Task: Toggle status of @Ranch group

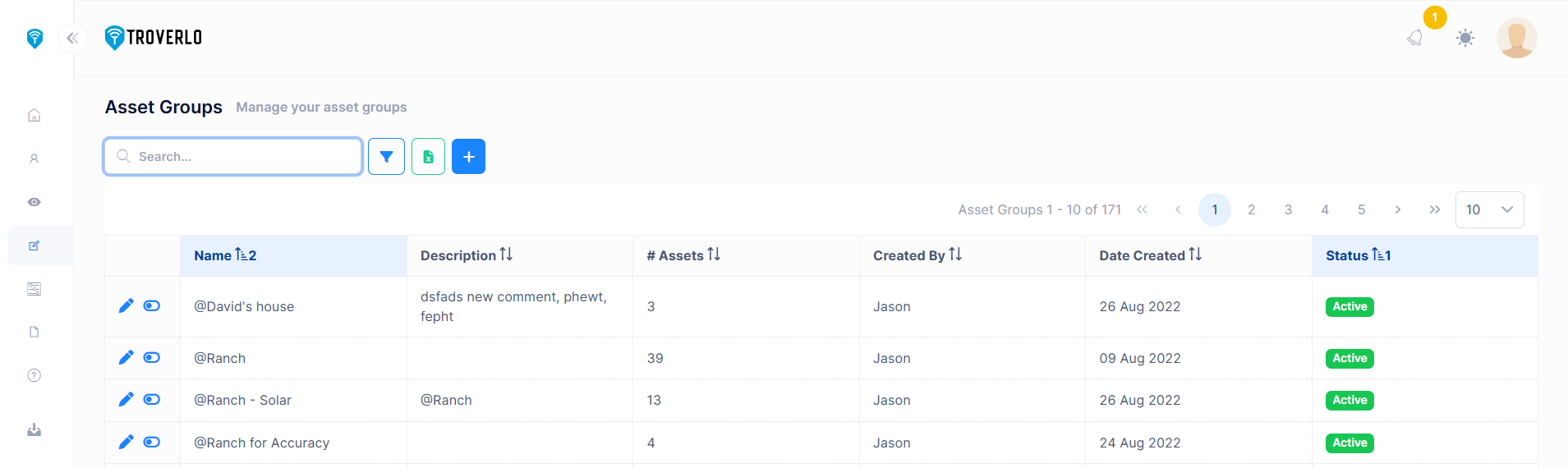Action: point(152,358)
